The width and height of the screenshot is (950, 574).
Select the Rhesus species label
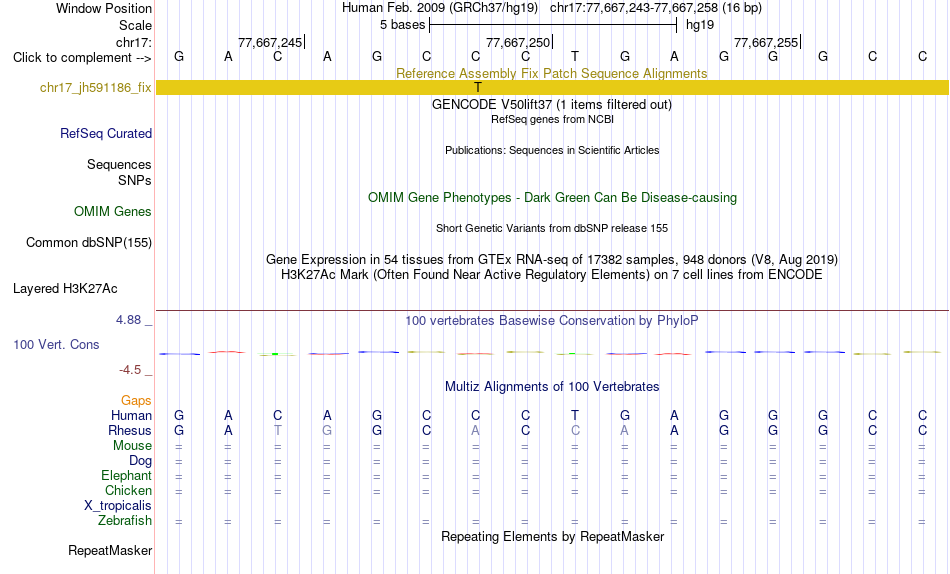pyautogui.click(x=130, y=430)
